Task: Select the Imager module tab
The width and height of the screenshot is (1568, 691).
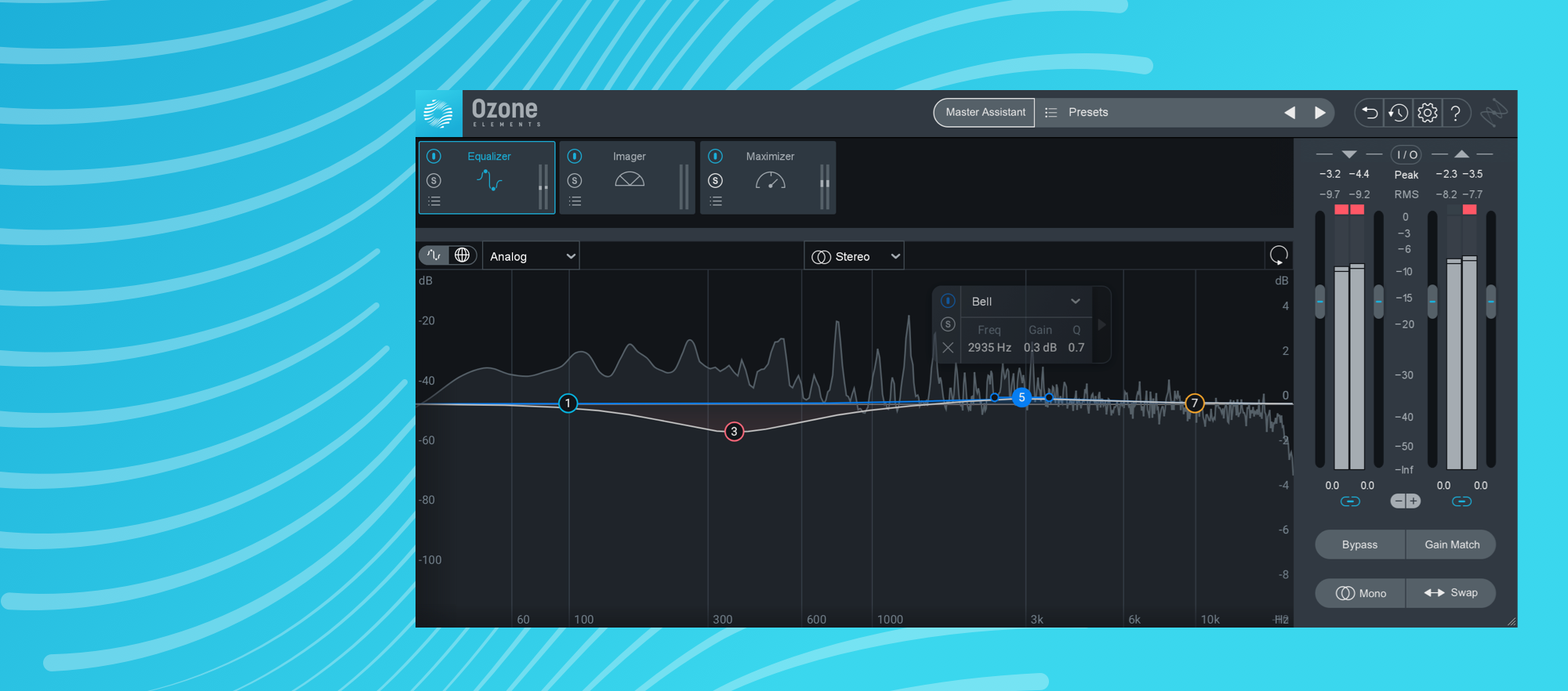Action: 629,177
